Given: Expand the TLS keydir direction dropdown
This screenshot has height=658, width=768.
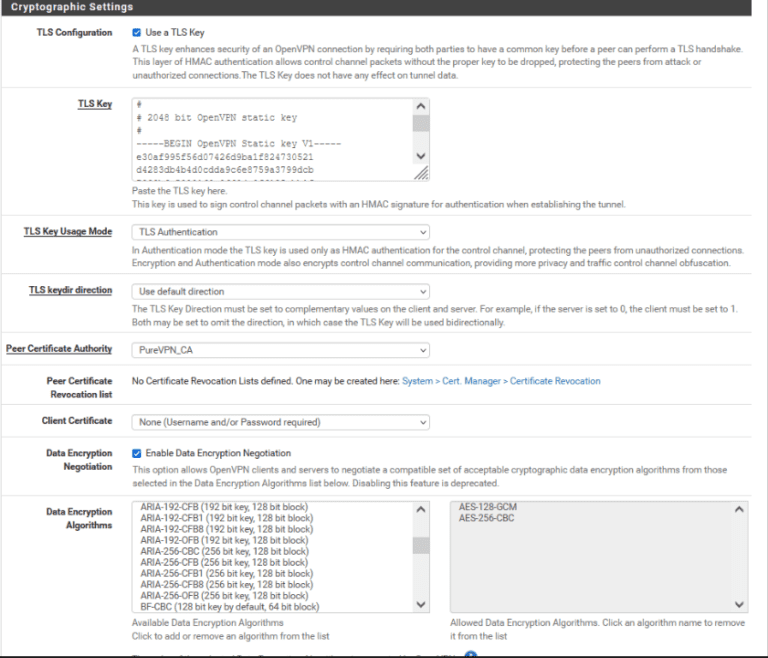Looking at the screenshot, I should click(x=280, y=291).
